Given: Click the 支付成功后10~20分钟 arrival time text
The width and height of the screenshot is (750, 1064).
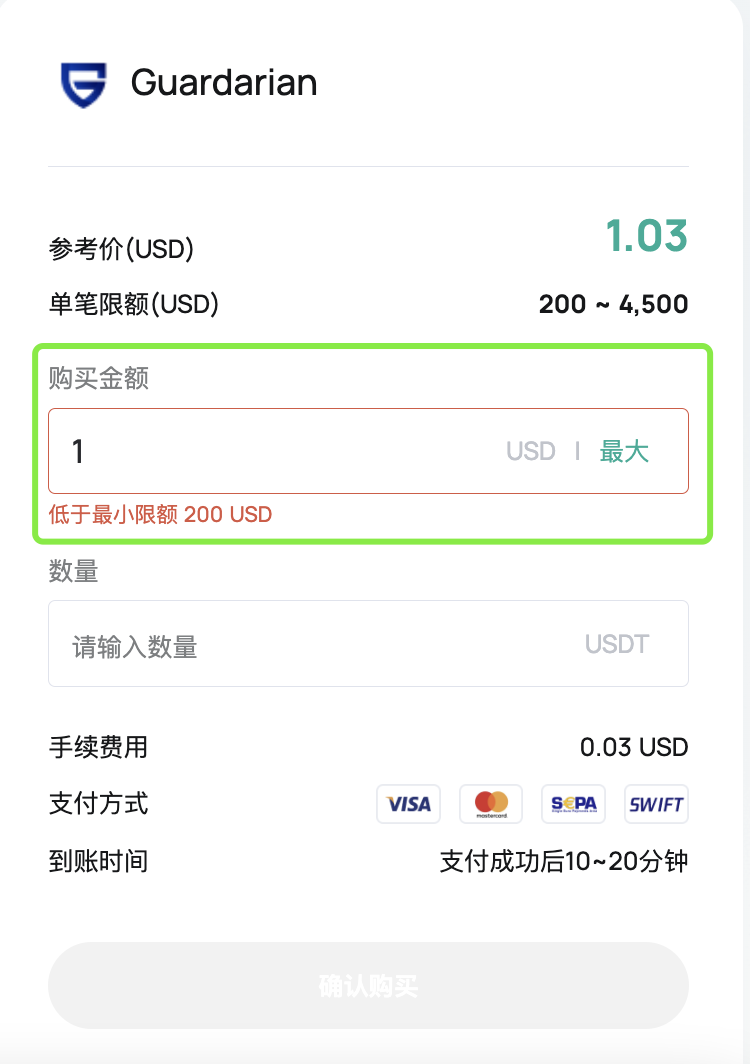Looking at the screenshot, I should click(564, 861).
